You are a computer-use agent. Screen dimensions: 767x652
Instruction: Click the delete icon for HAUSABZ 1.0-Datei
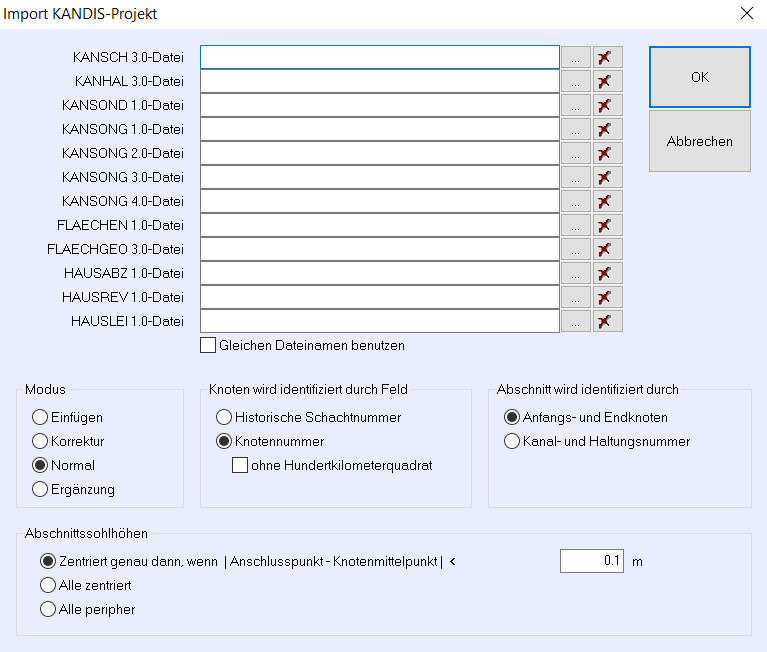[607, 273]
